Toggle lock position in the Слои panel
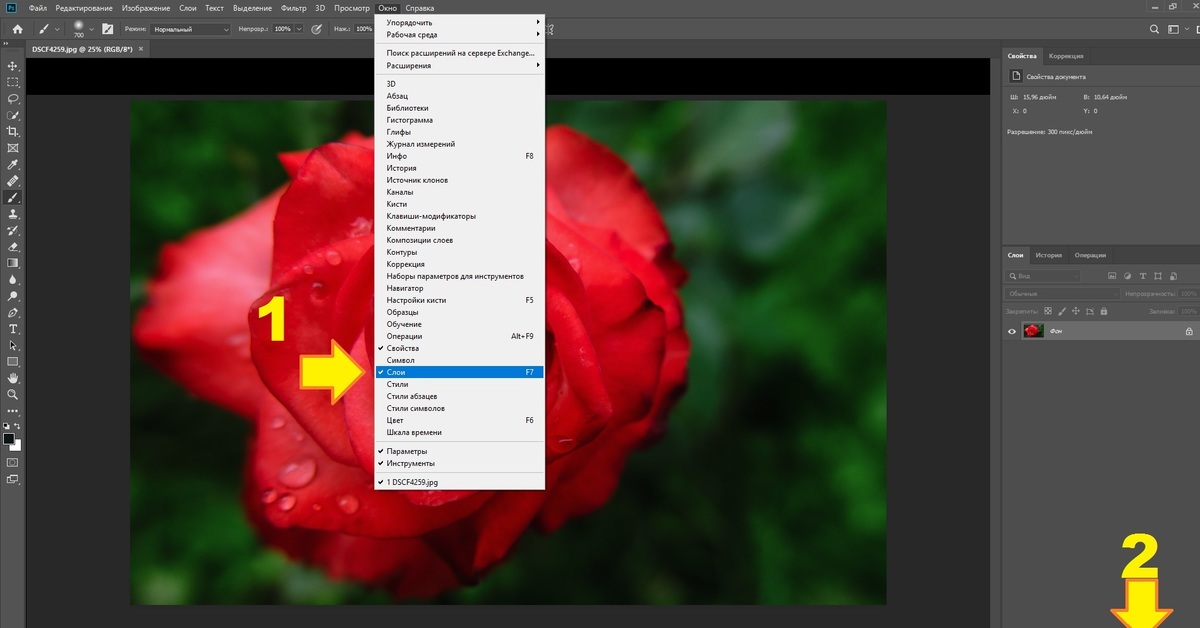 tap(1075, 311)
